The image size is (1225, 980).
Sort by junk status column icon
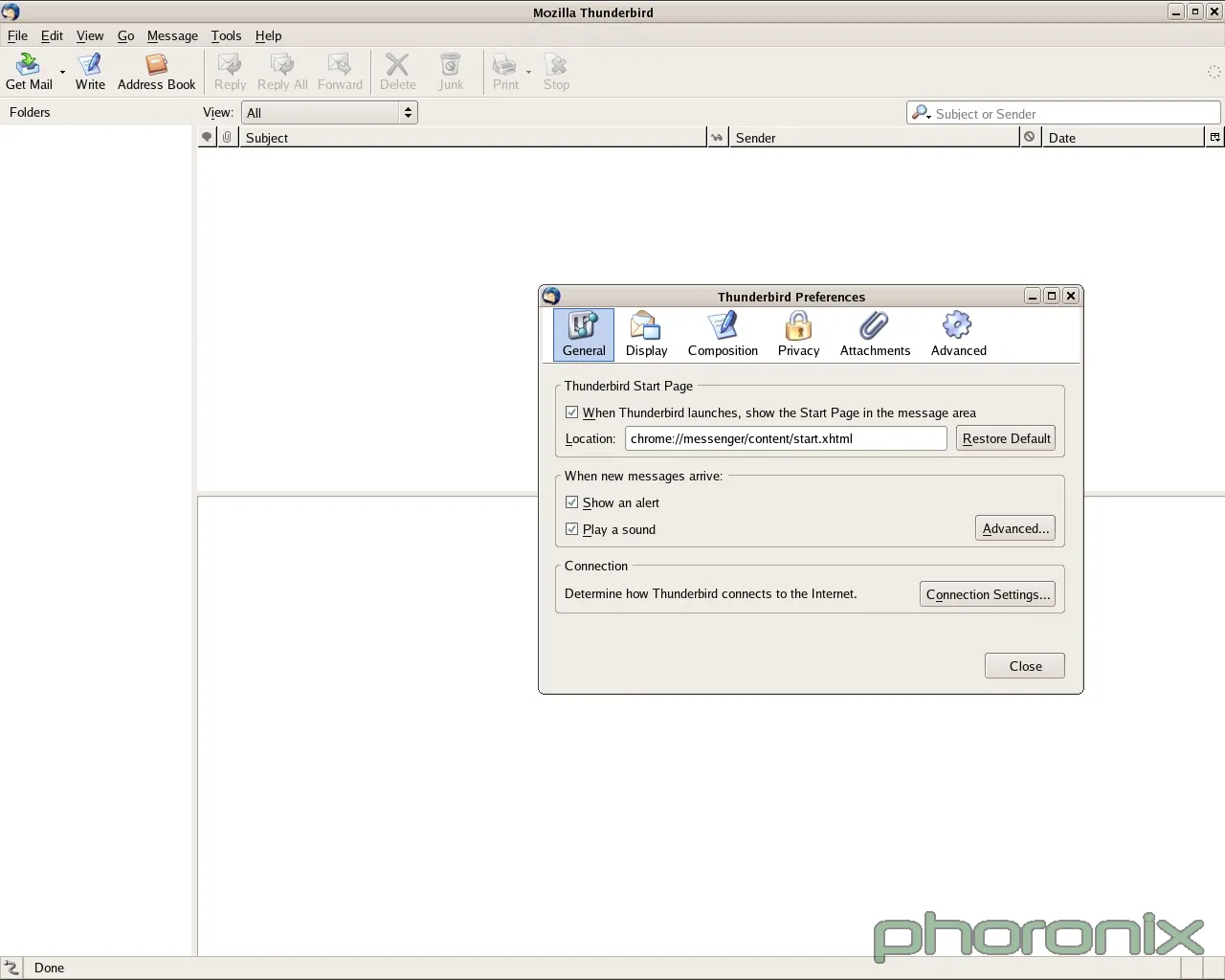click(1030, 138)
